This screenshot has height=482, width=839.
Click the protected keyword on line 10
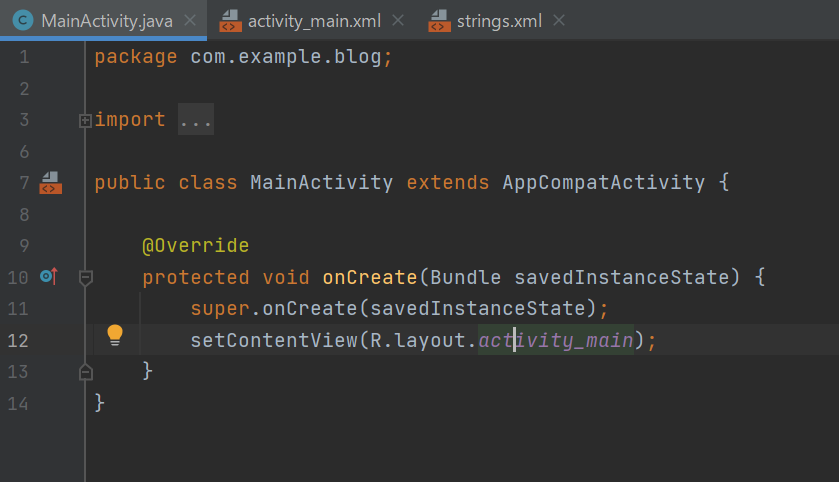click(195, 278)
